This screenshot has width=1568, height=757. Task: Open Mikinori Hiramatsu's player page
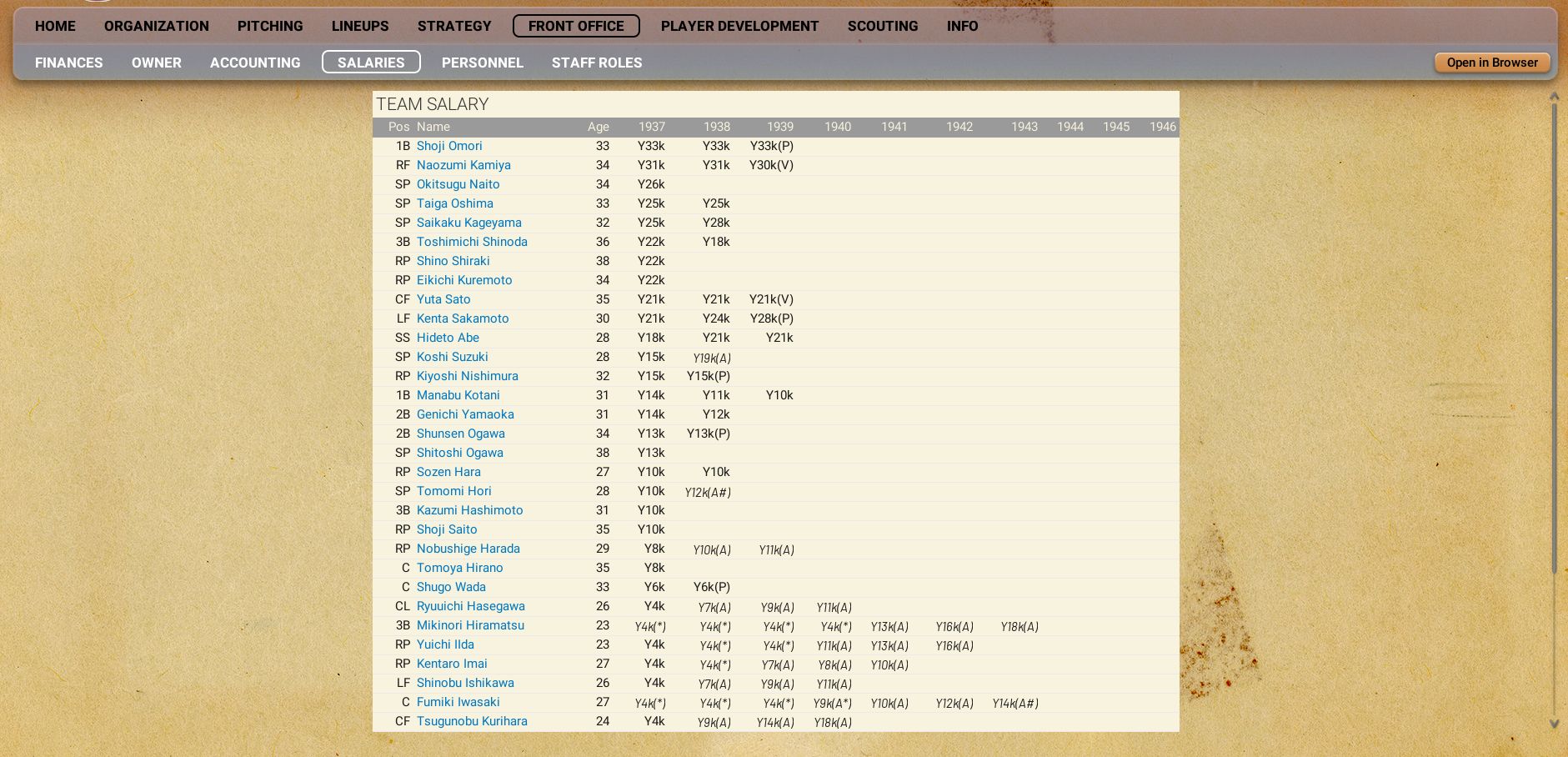[469, 625]
